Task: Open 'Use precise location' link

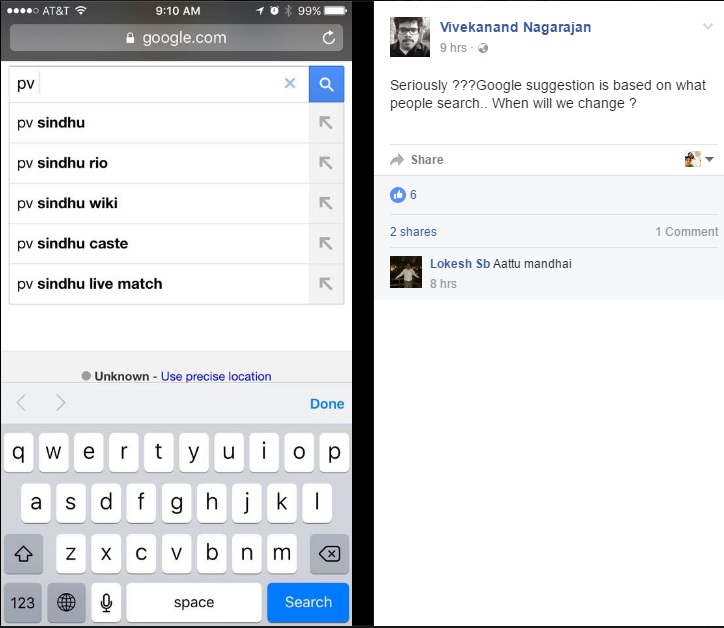Action: [216, 376]
